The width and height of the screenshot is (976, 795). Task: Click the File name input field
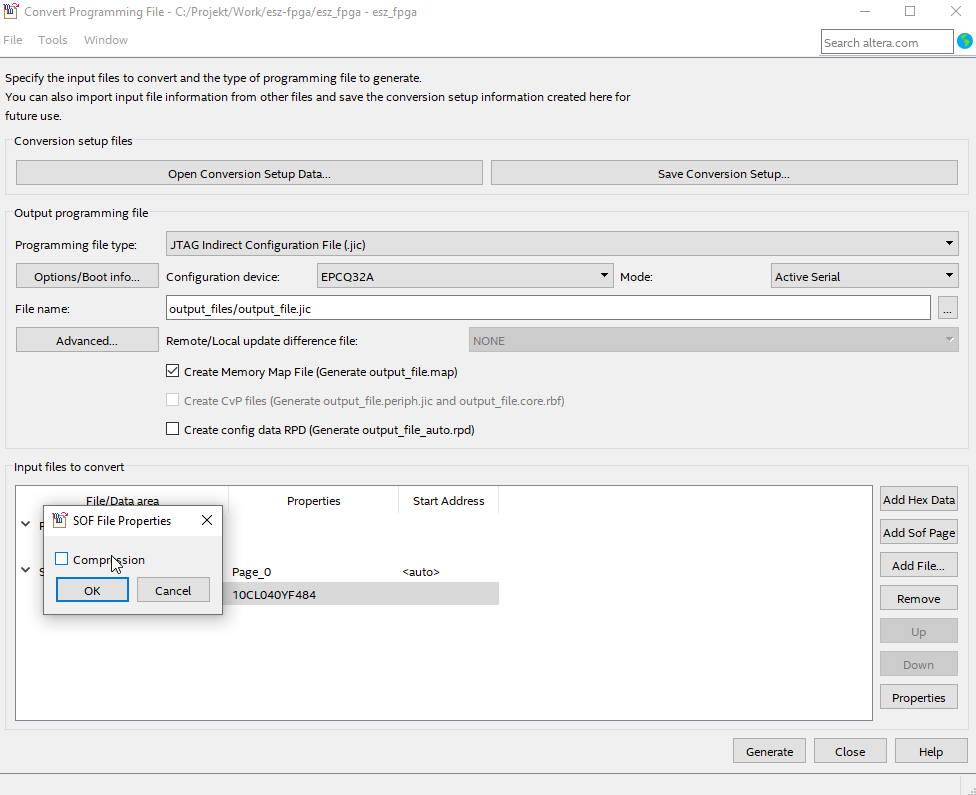coord(548,308)
